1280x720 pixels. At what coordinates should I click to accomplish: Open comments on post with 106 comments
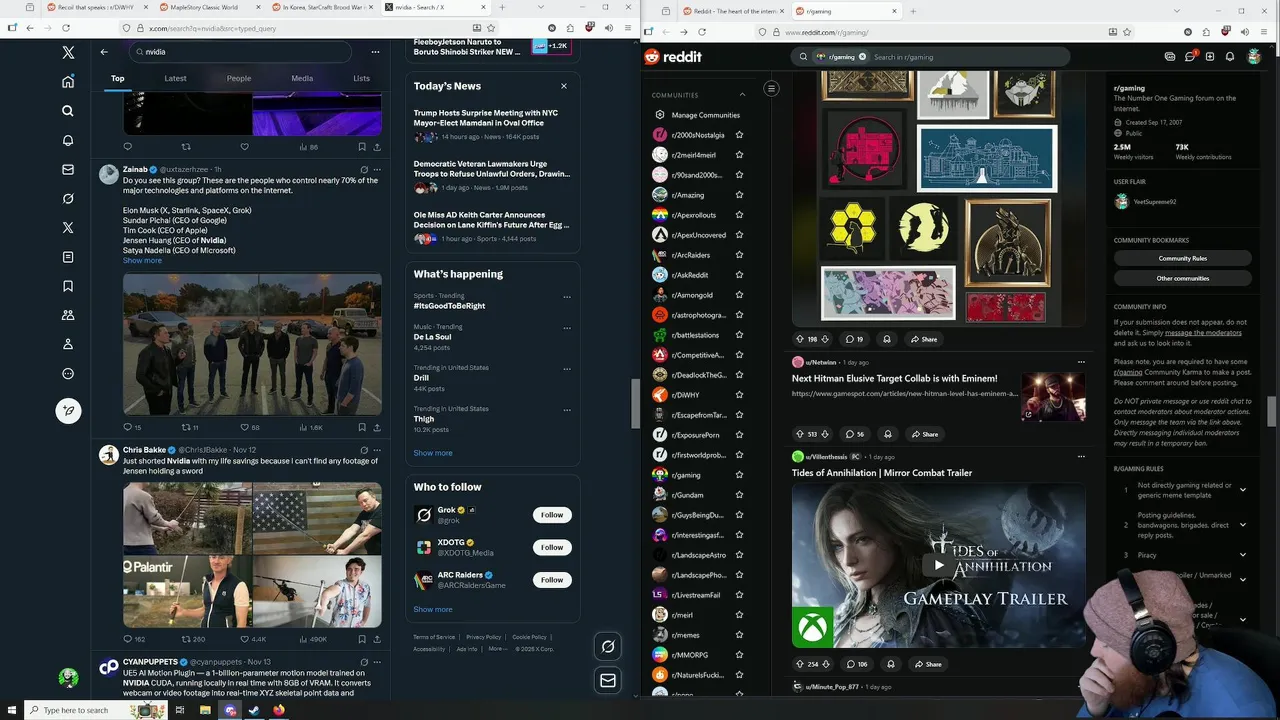pos(856,664)
